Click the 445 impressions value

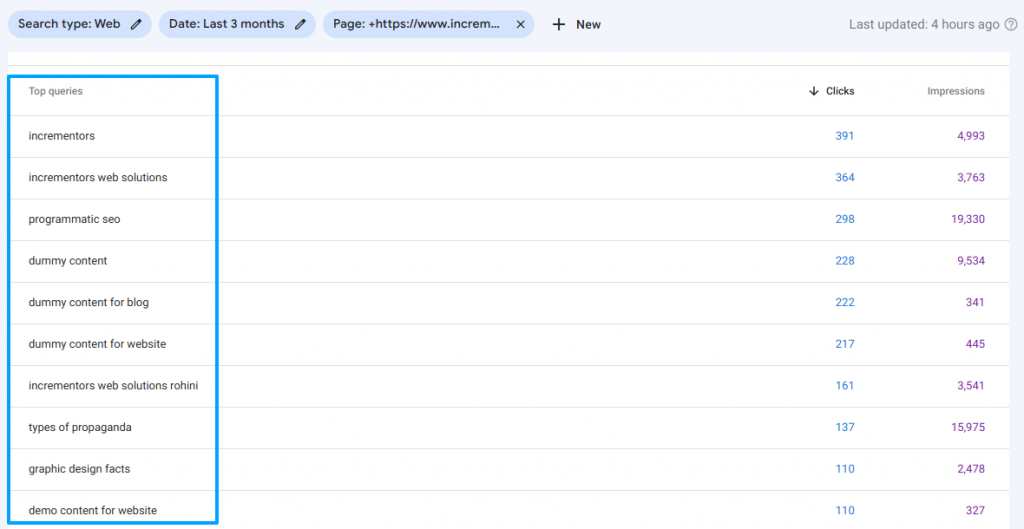(975, 344)
